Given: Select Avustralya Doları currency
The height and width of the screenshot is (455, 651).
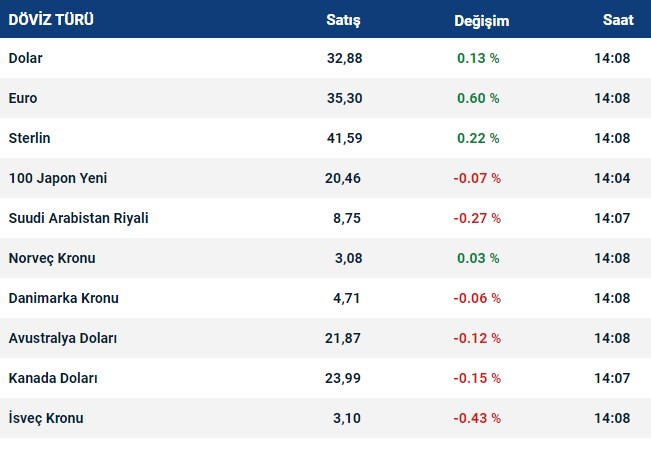Looking at the screenshot, I should click(x=63, y=338).
